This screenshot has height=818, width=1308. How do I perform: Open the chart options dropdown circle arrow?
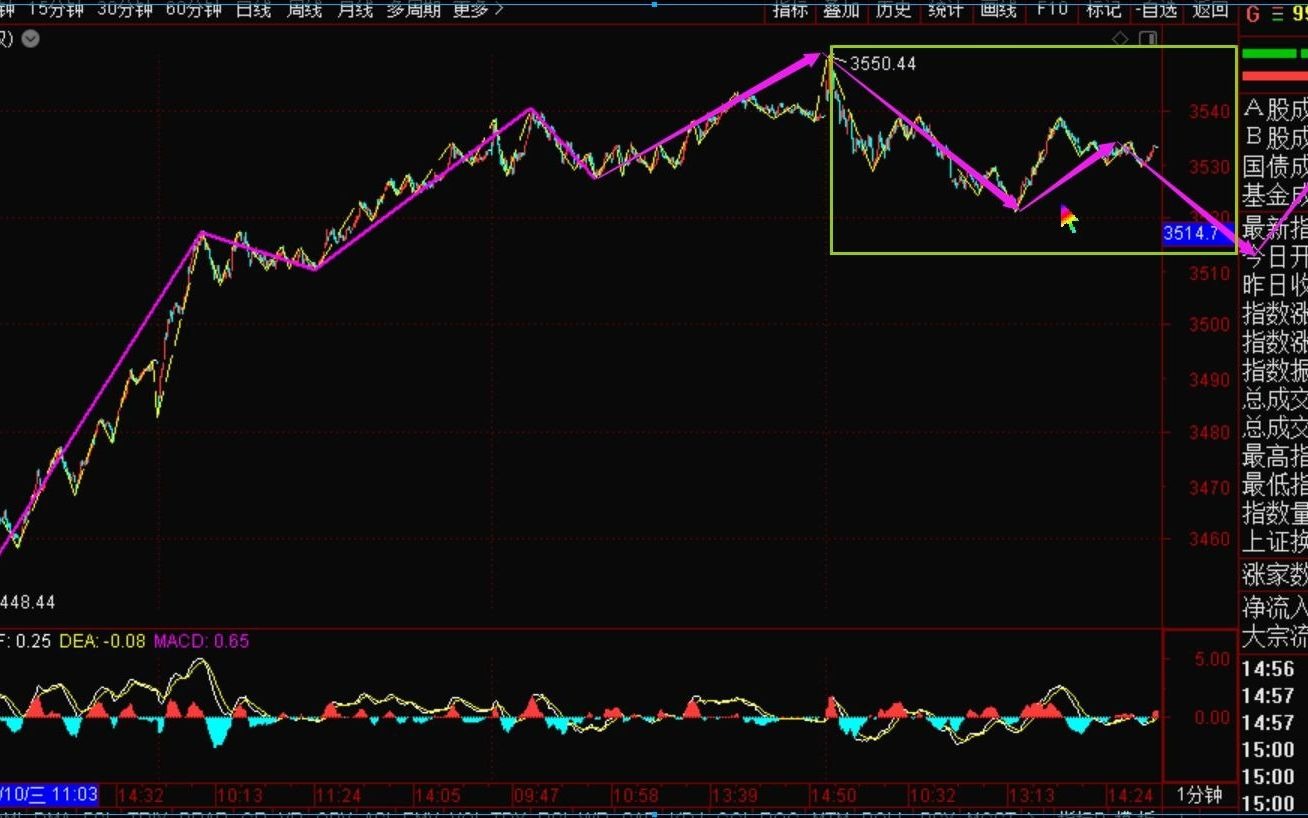point(31,39)
